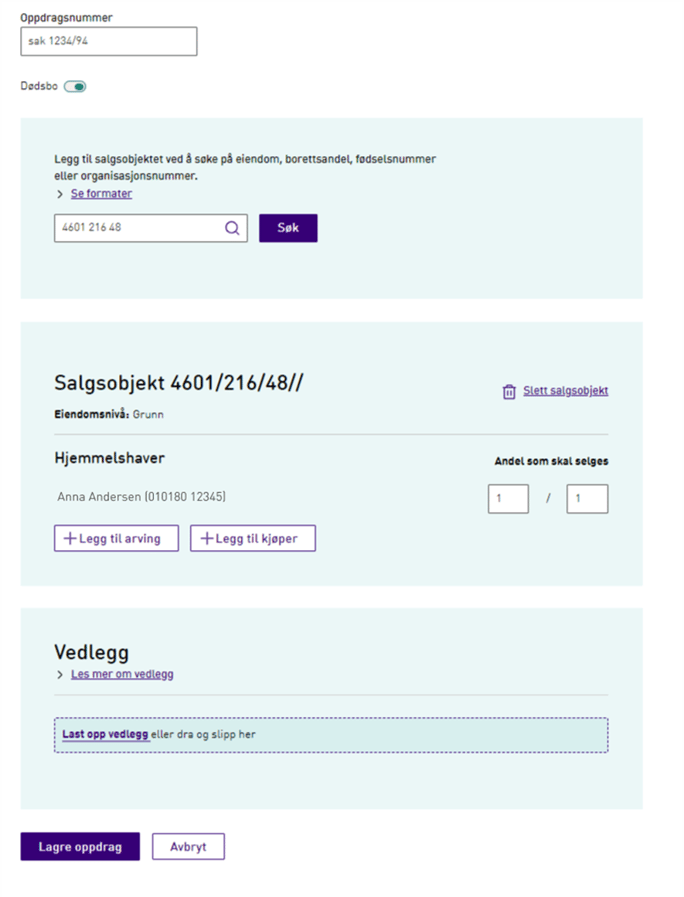This screenshot has height=897, width=684.
Task: Click Lagre oppdrag button
Action: click(x=80, y=847)
